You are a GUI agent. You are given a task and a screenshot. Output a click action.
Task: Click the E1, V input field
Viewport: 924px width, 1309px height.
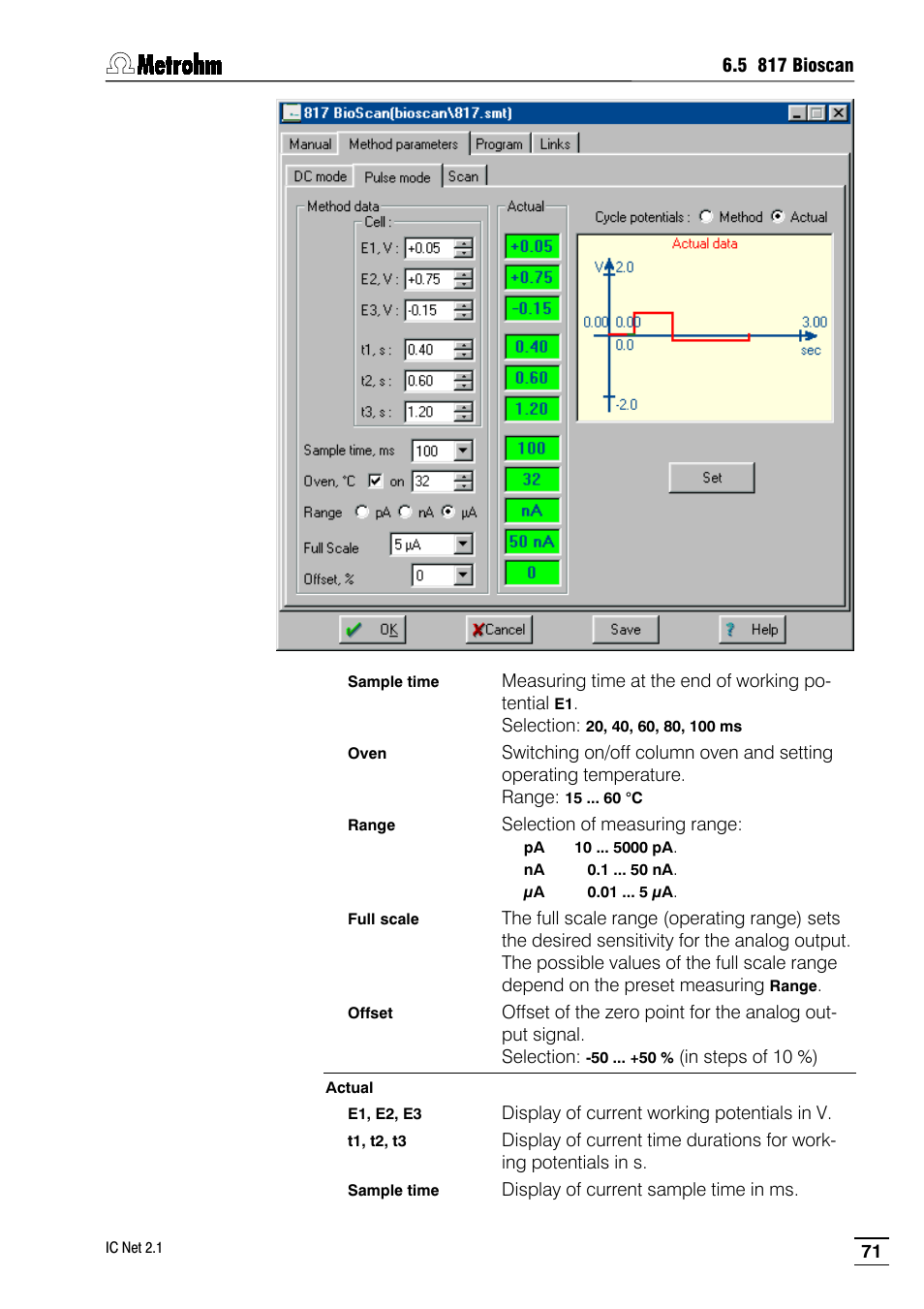click(430, 248)
